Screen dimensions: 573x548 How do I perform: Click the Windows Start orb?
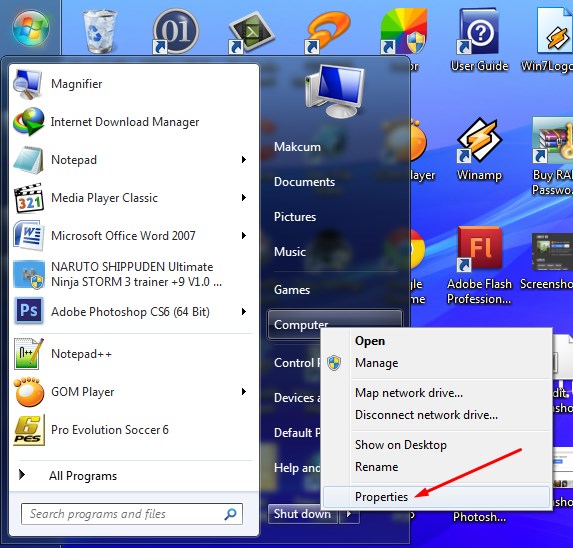click(x=31, y=28)
